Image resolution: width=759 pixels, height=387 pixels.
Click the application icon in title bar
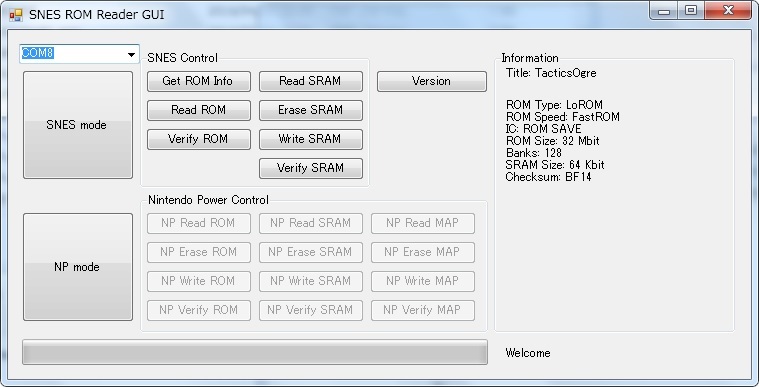15,15
